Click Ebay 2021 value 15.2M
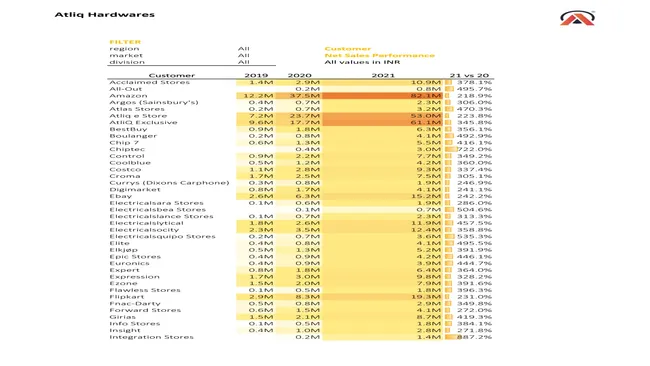650x366 pixels. (426, 196)
